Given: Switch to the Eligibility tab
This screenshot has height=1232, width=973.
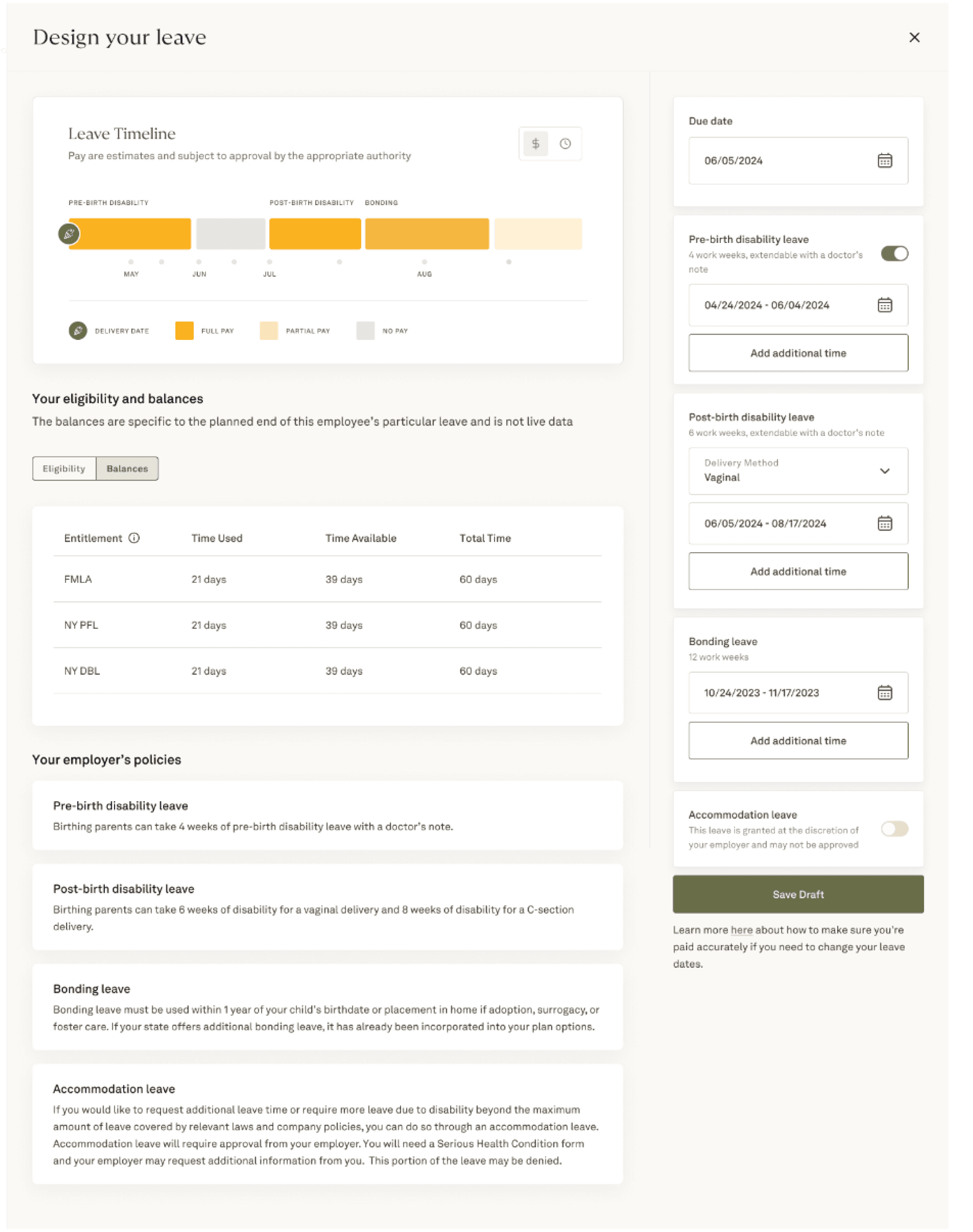Looking at the screenshot, I should (x=64, y=468).
